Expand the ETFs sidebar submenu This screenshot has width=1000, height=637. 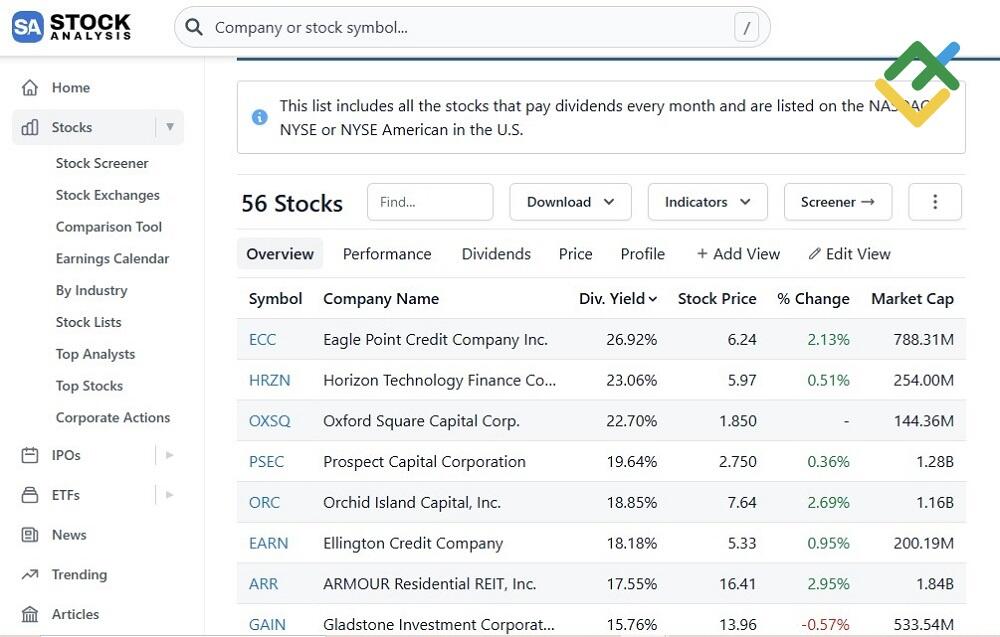(x=170, y=495)
